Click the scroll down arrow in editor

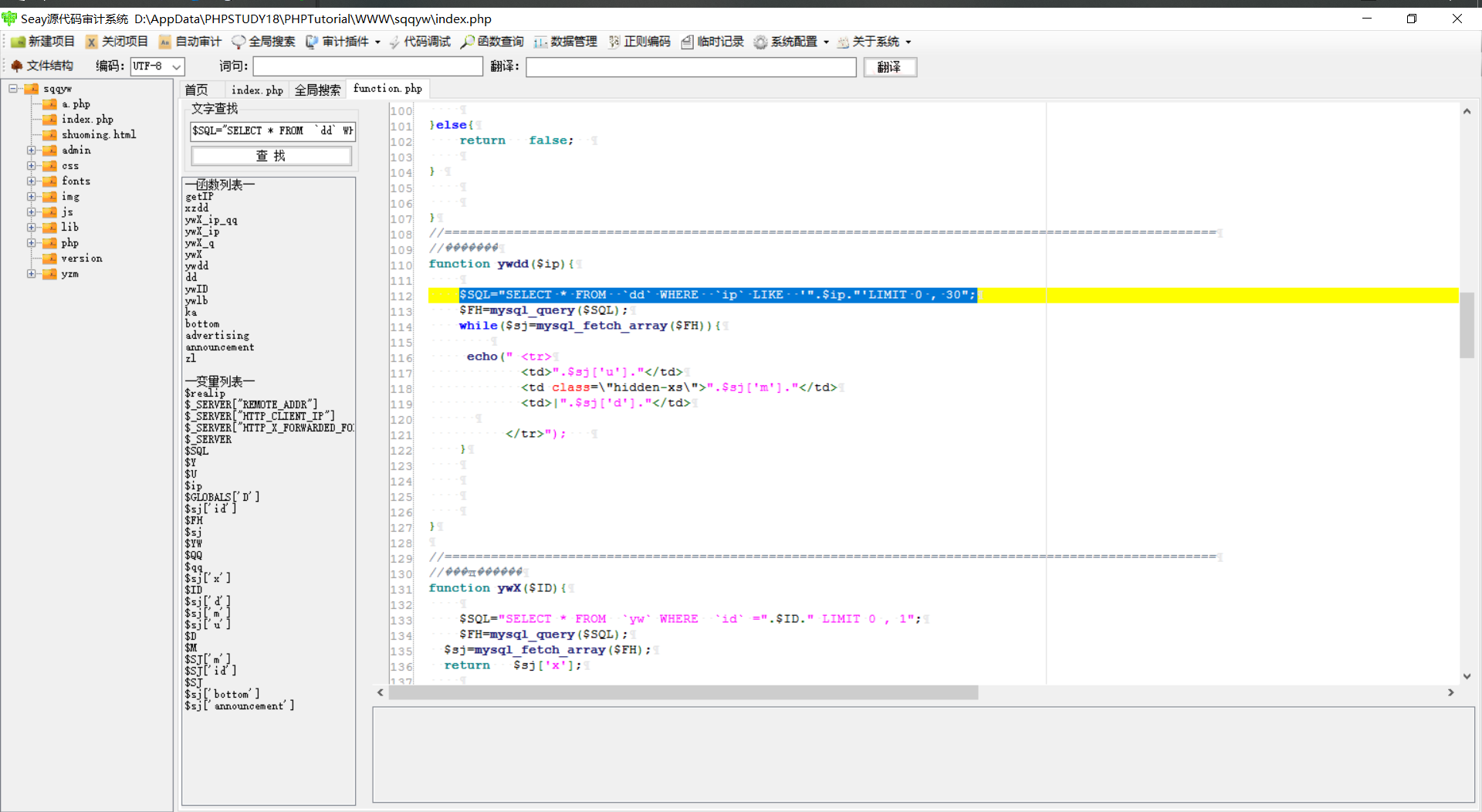tap(1467, 676)
